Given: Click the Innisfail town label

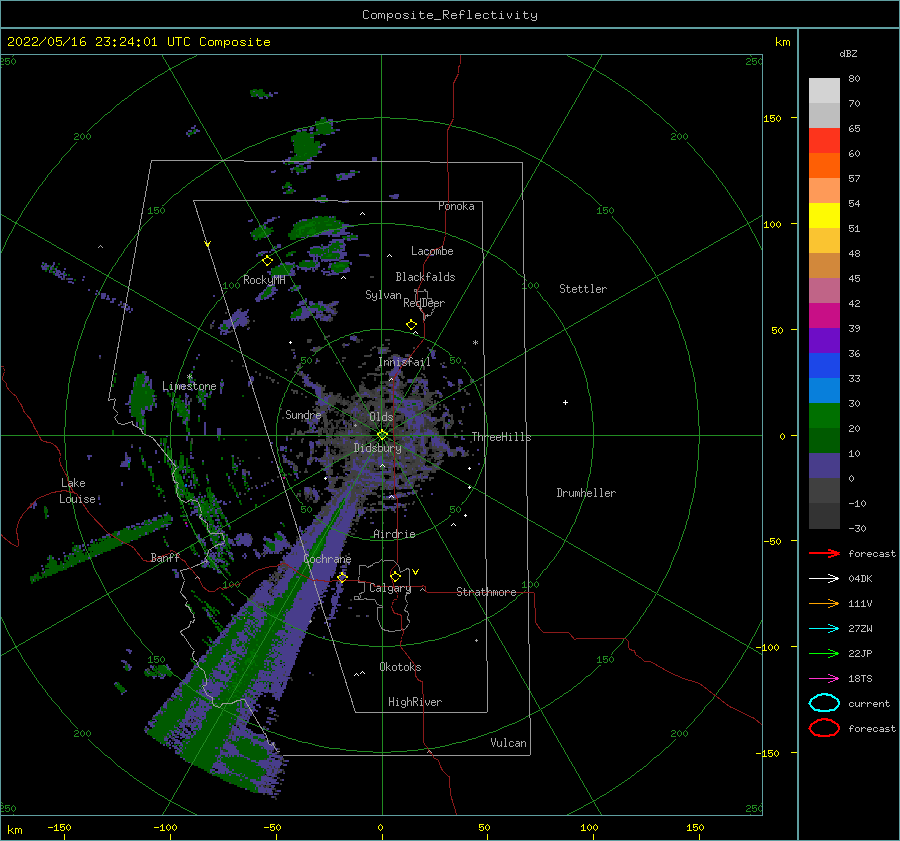Looking at the screenshot, I should 405,362.
